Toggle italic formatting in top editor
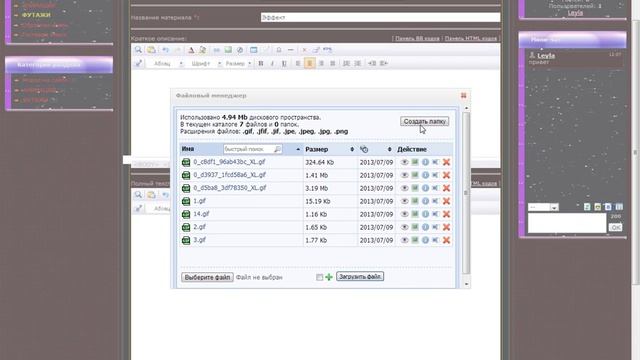This screenshot has height=360, width=640. click(x=272, y=63)
